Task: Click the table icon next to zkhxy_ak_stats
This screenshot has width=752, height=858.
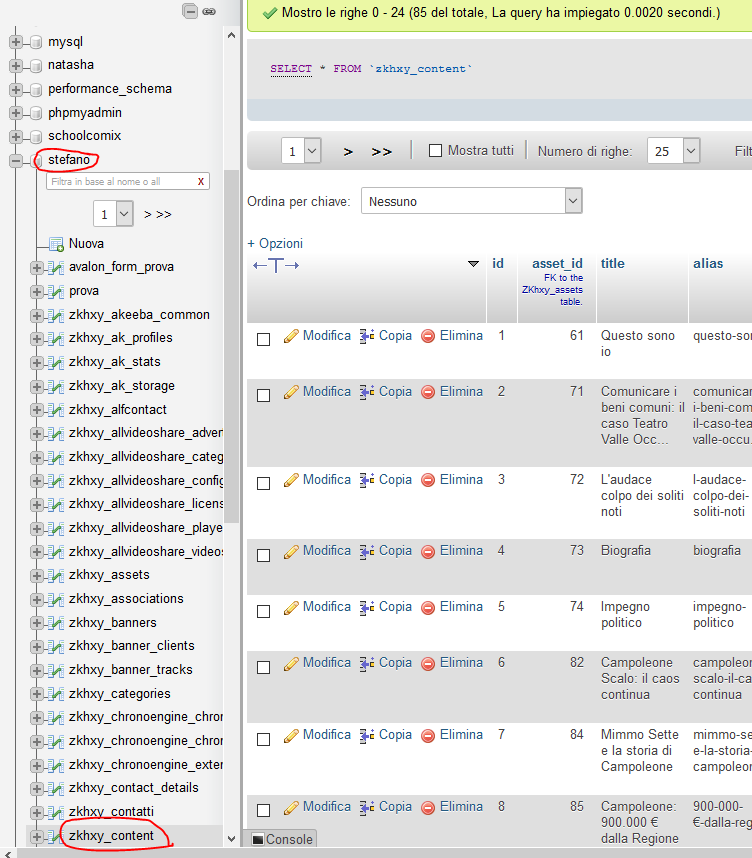Action: pos(56,362)
